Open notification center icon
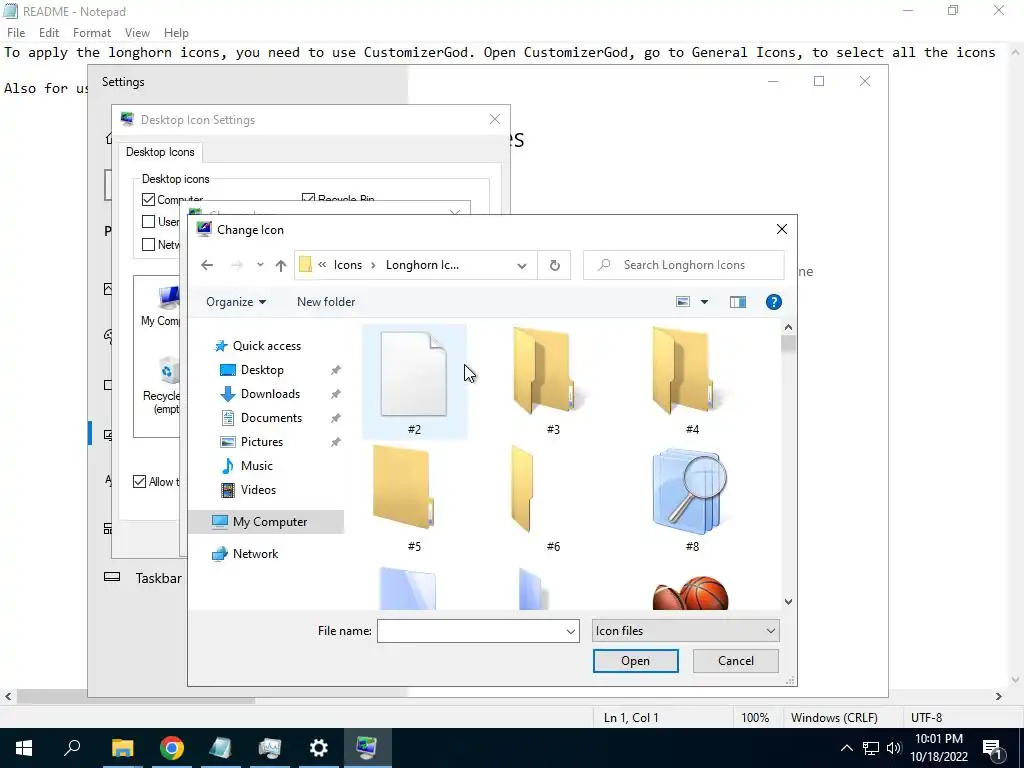 [x=993, y=750]
